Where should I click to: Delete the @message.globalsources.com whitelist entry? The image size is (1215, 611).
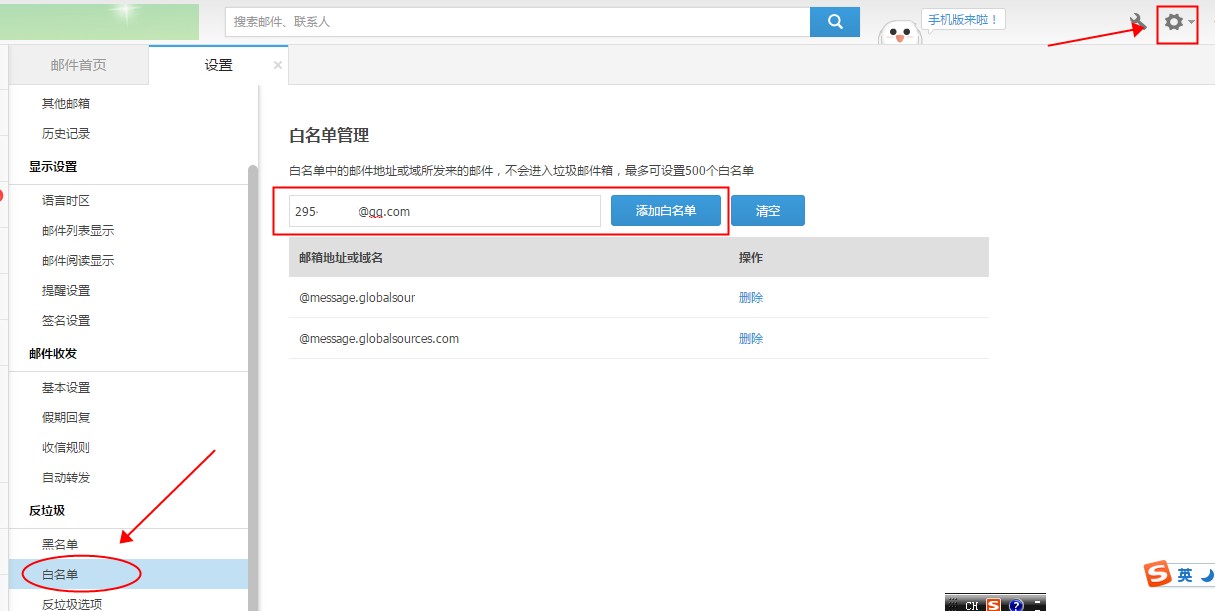click(750, 338)
